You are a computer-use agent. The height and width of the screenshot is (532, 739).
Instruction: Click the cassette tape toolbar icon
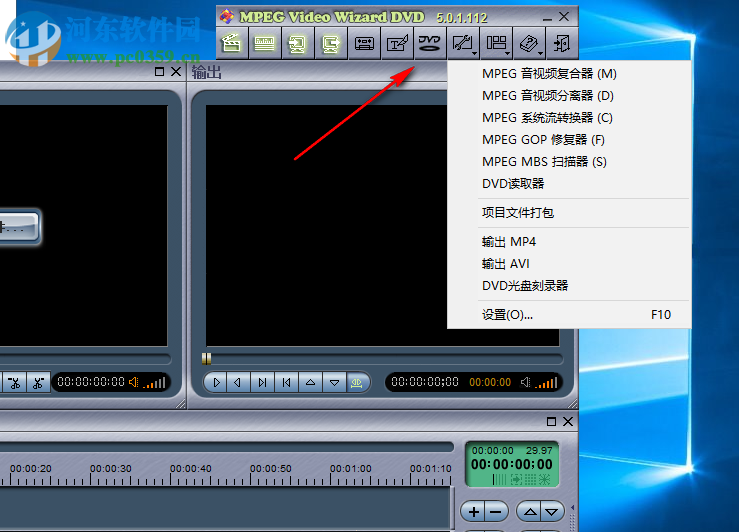point(364,43)
